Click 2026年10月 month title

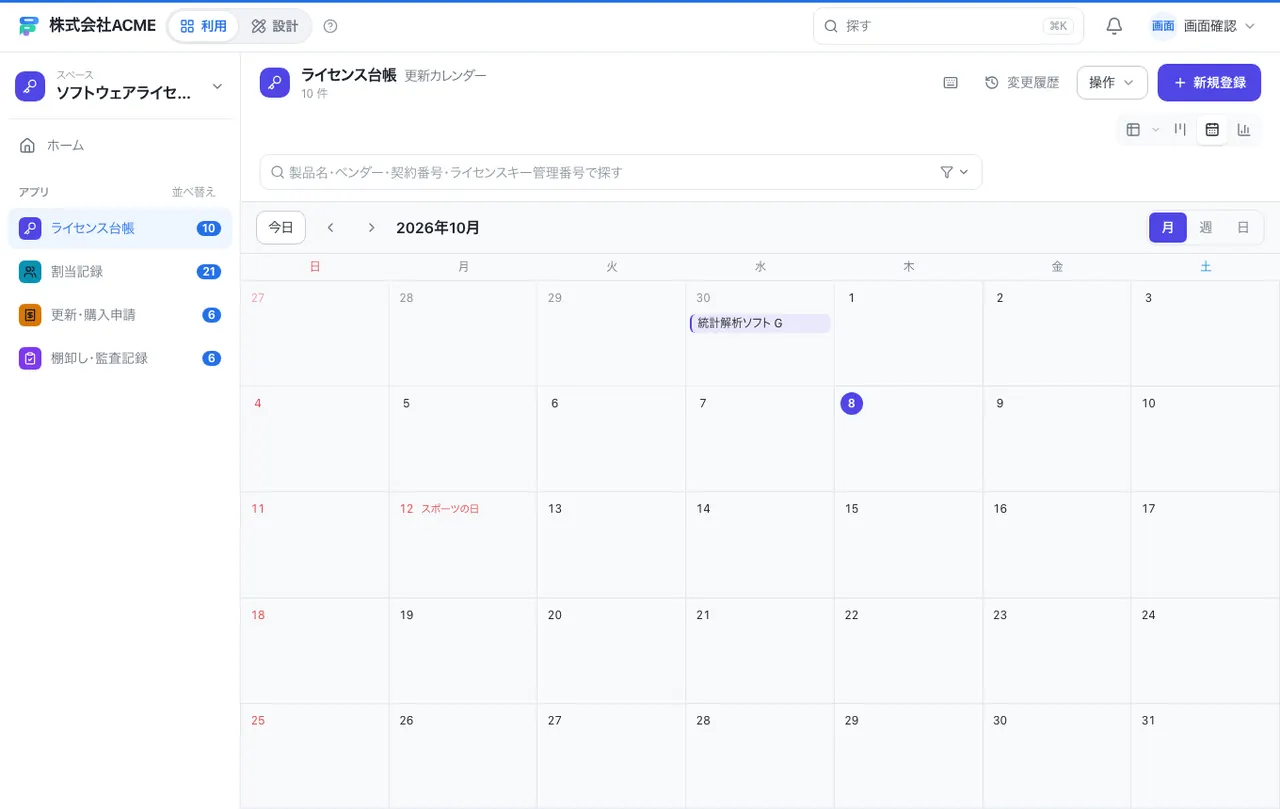pyautogui.click(x=438, y=228)
